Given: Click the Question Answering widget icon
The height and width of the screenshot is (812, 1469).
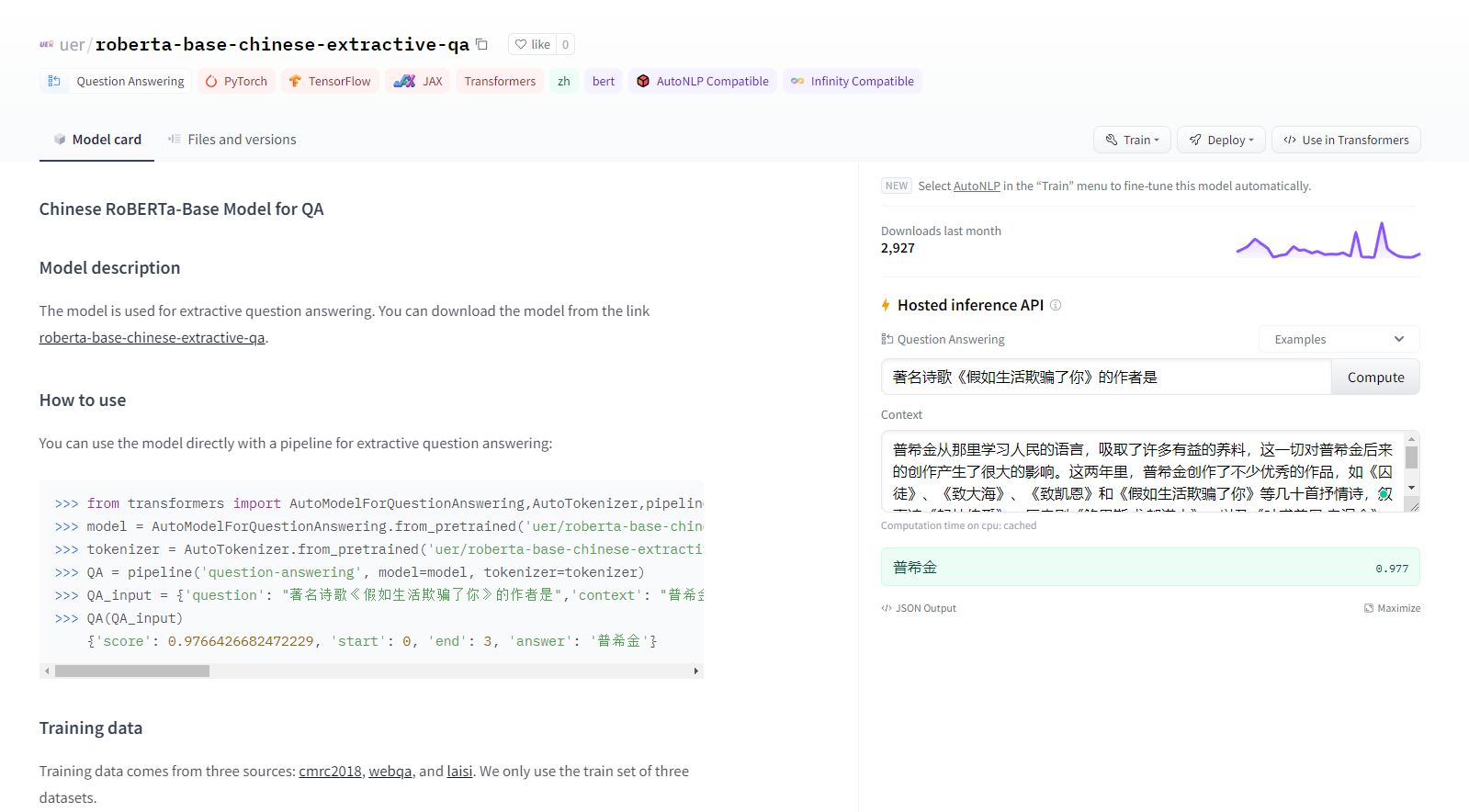Looking at the screenshot, I should click(x=887, y=339).
